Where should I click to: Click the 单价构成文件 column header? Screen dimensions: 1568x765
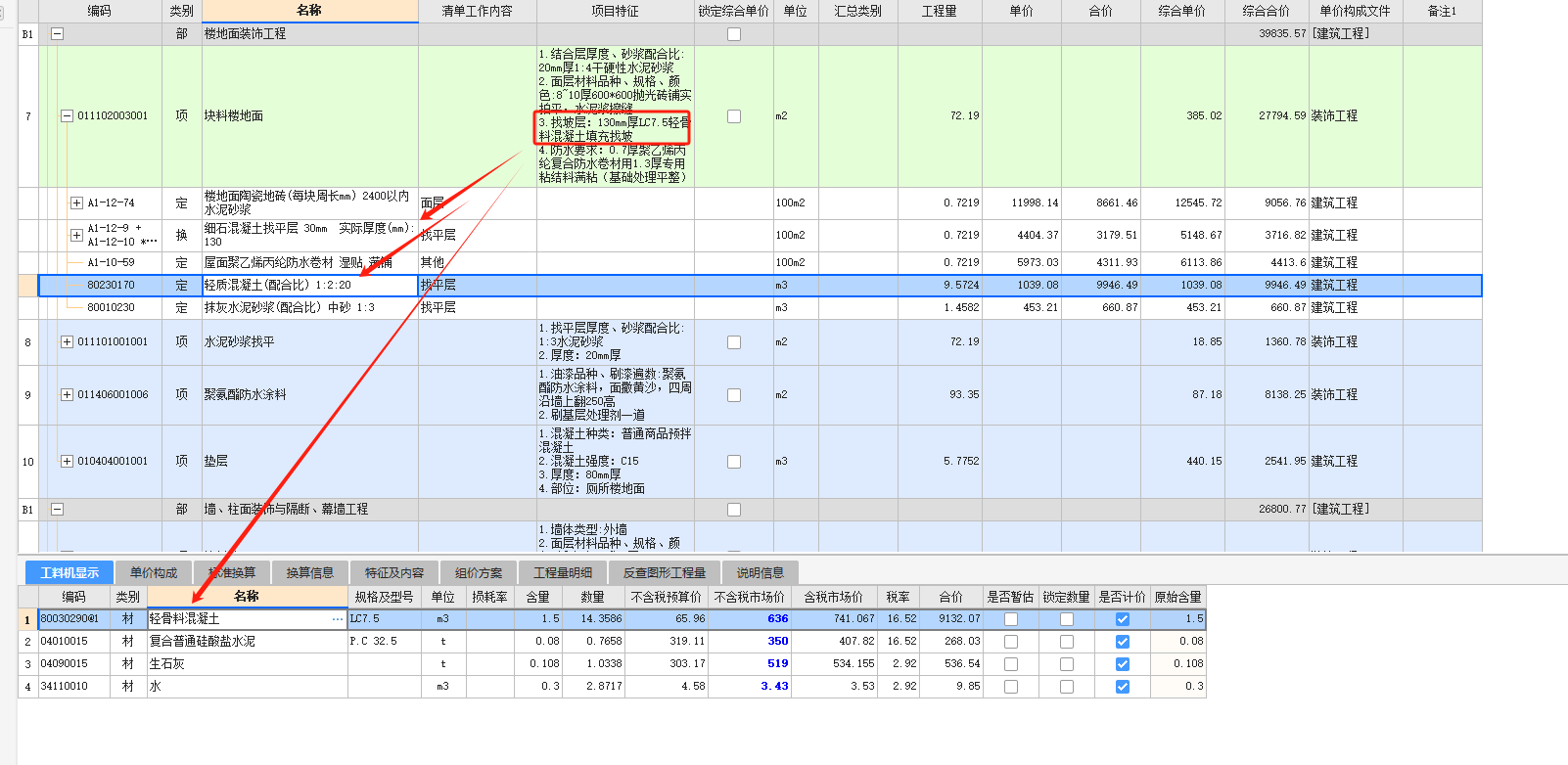1356,11
